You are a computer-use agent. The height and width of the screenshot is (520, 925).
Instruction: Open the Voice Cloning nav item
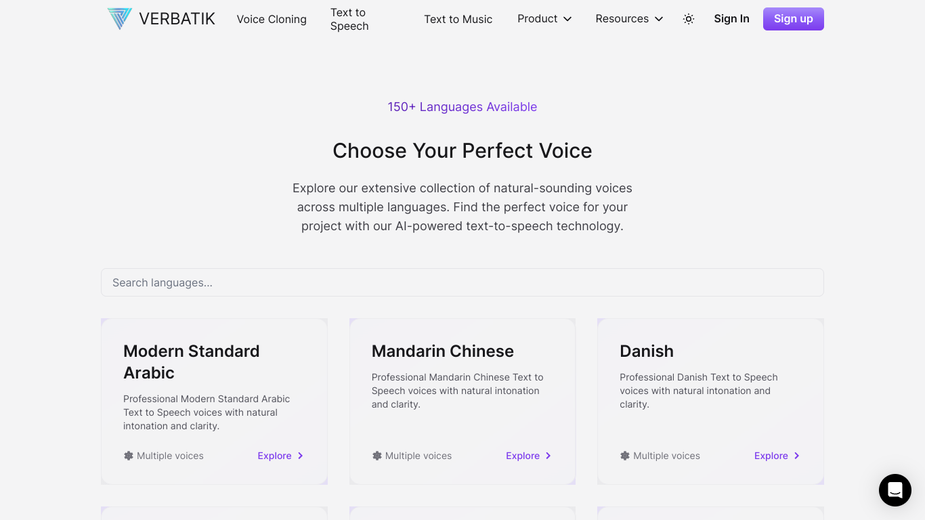[x=271, y=19]
